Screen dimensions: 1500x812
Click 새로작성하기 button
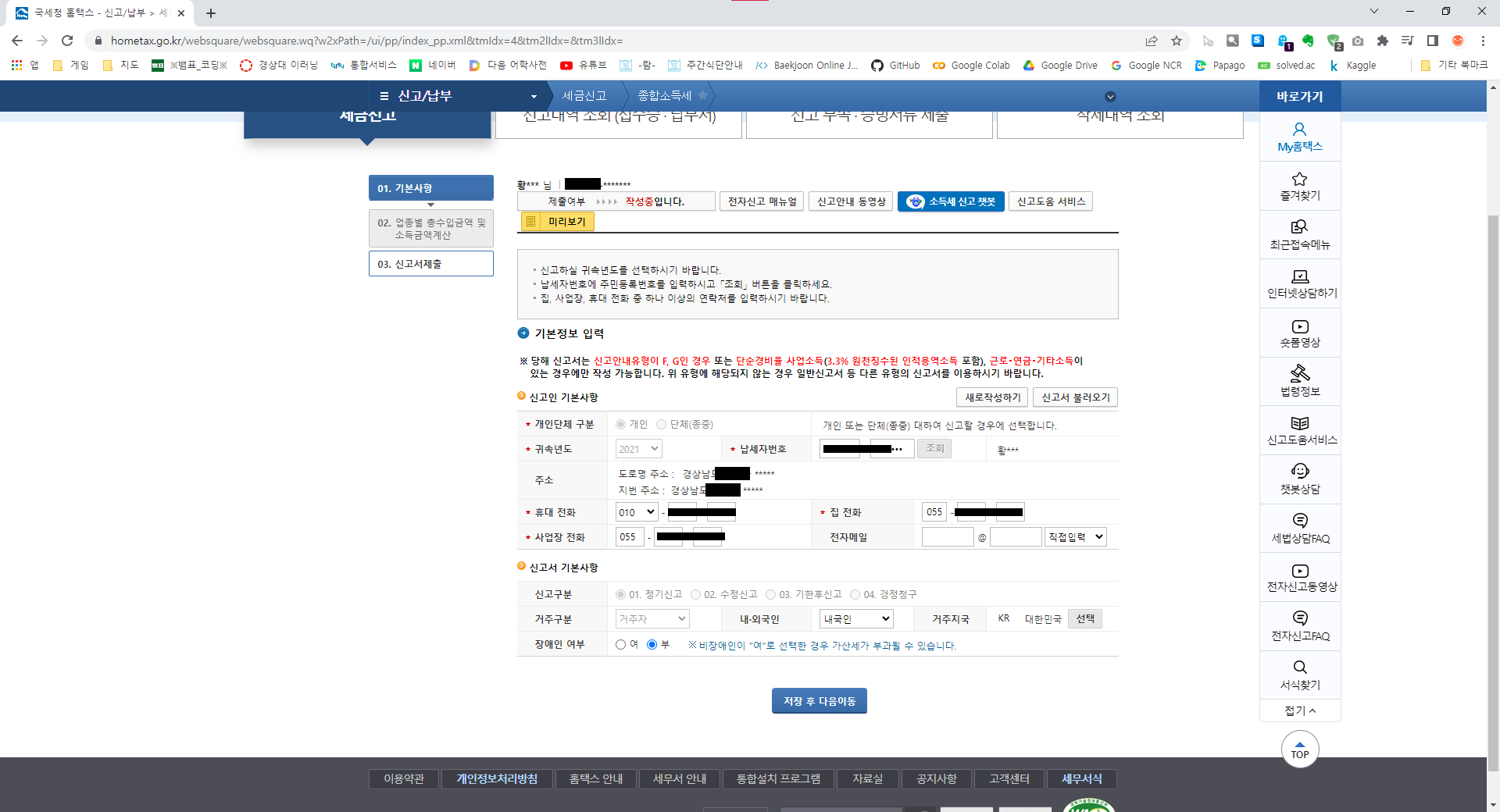992,397
